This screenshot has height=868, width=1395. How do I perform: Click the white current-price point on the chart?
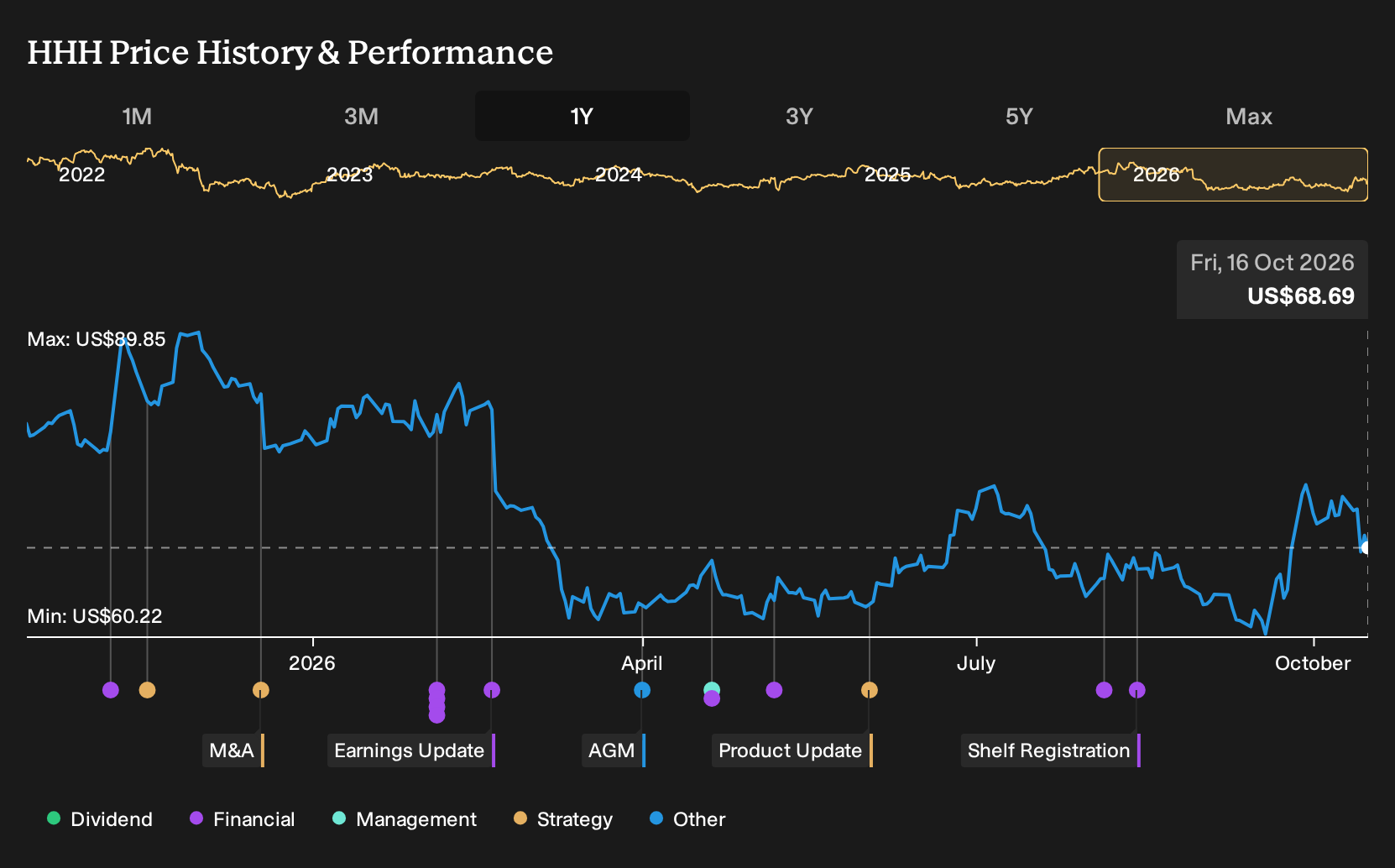[x=1366, y=548]
